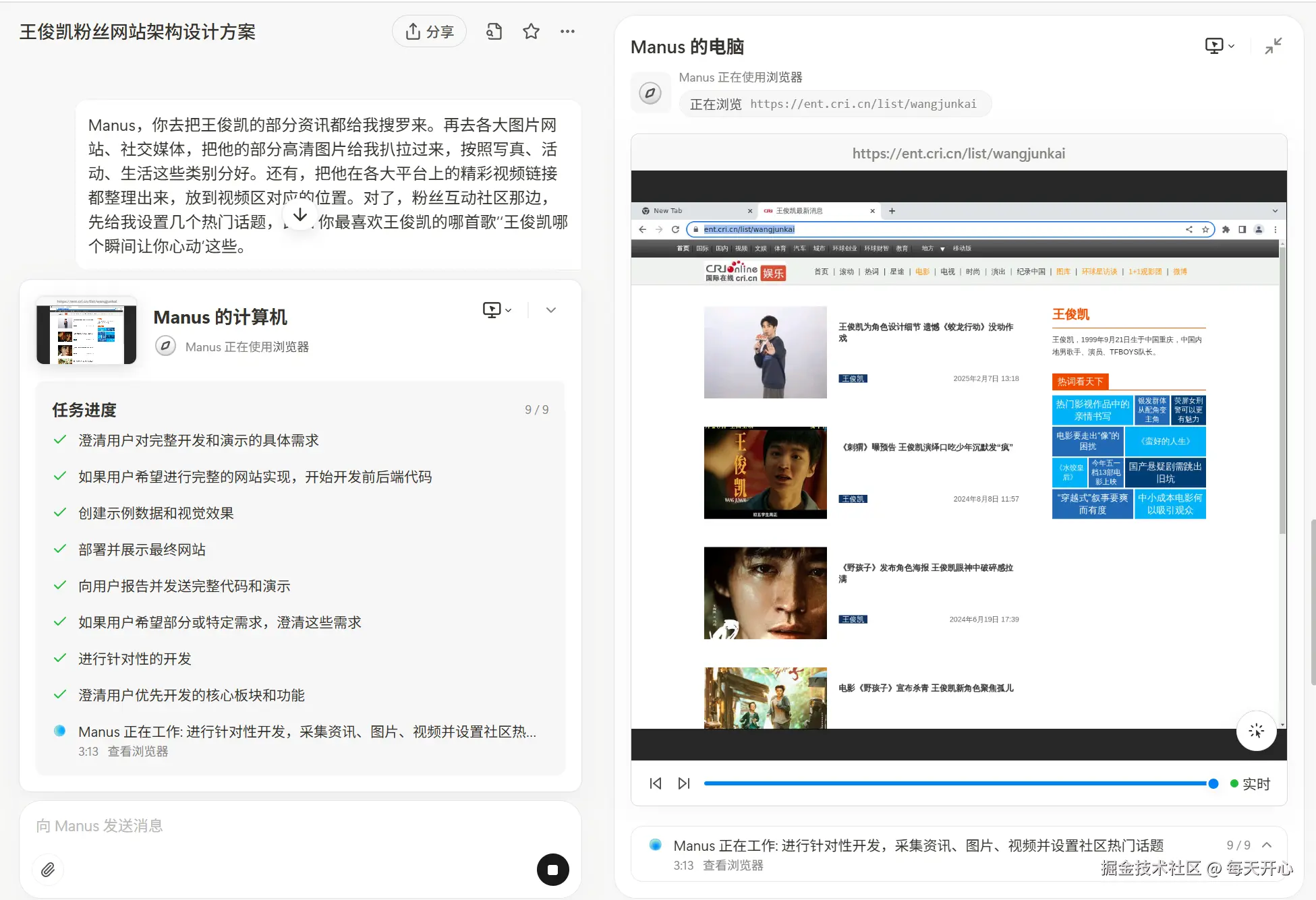The width and height of the screenshot is (1316, 900).
Task: Skip to next step in playback
Action: click(x=684, y=783)
